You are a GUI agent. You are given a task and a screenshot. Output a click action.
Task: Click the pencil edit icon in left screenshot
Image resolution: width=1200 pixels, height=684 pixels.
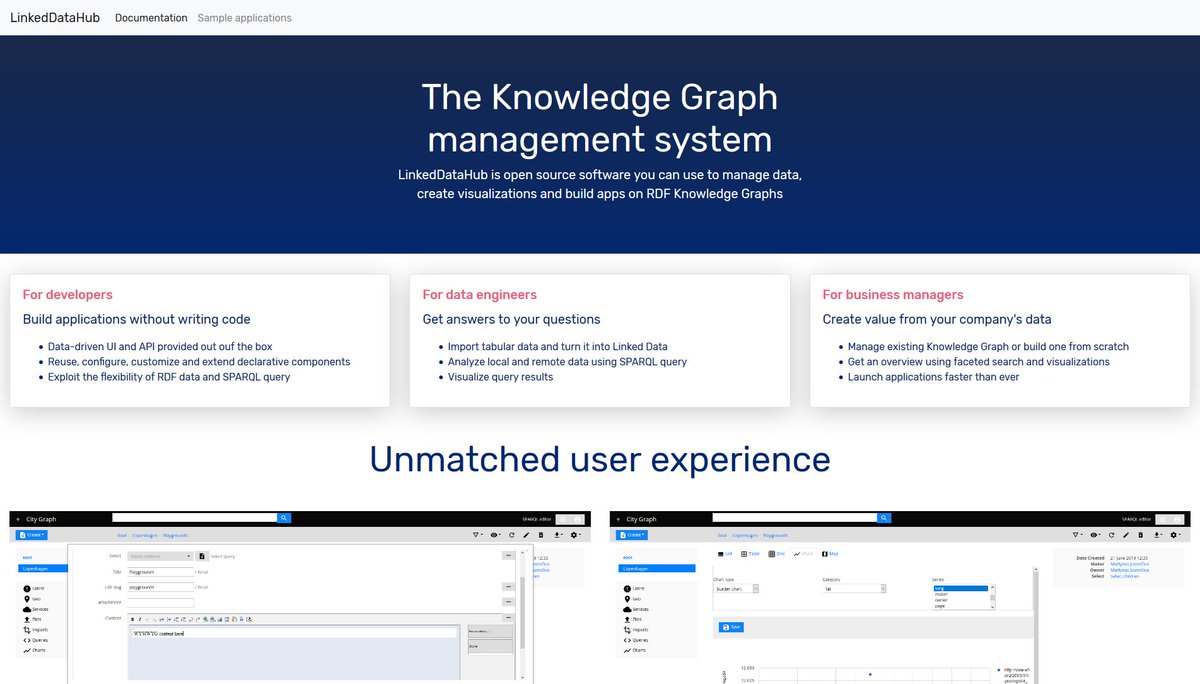click(x=526, y=535)
